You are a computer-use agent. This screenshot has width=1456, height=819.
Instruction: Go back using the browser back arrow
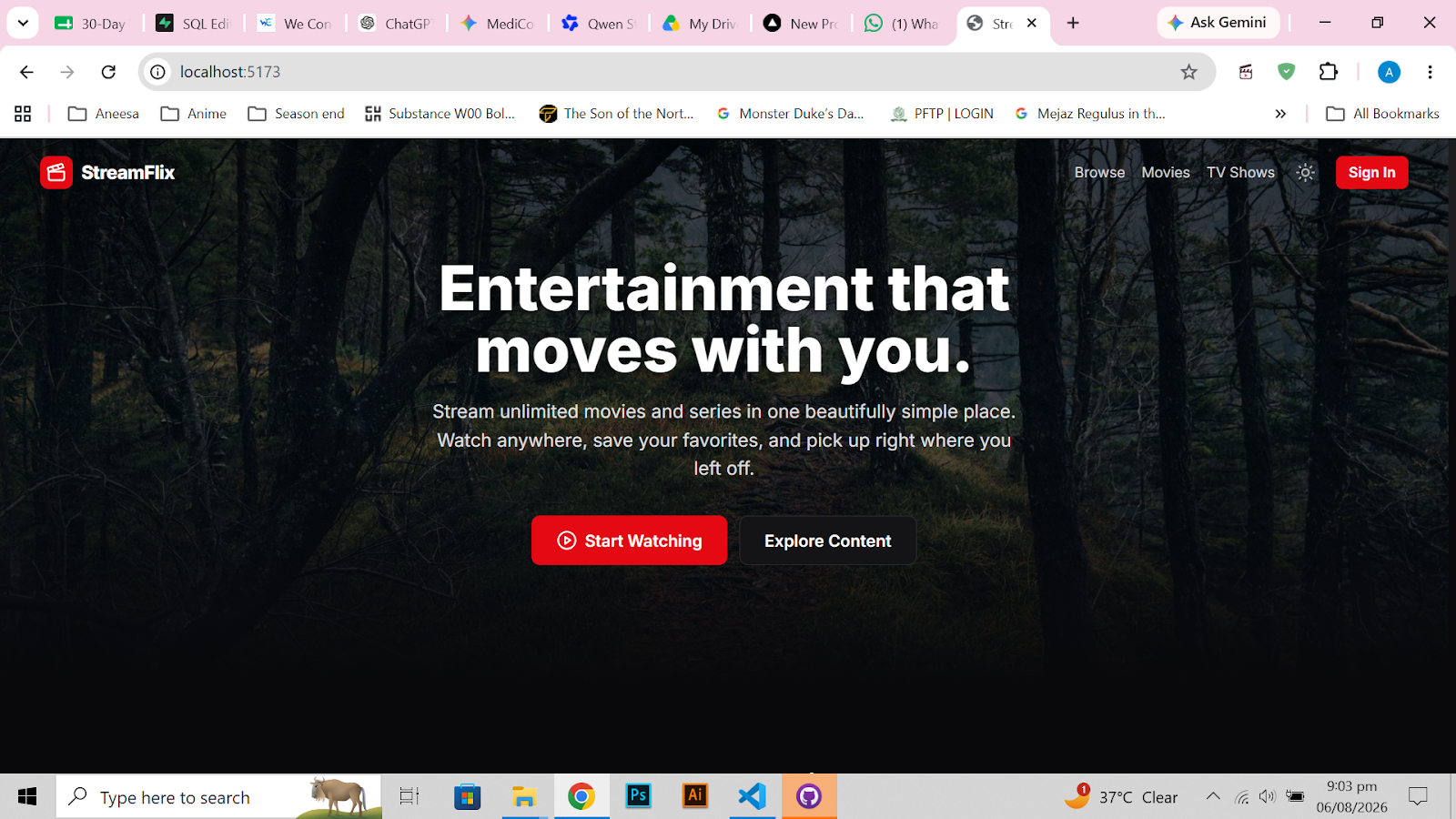(x=26, y=72)
